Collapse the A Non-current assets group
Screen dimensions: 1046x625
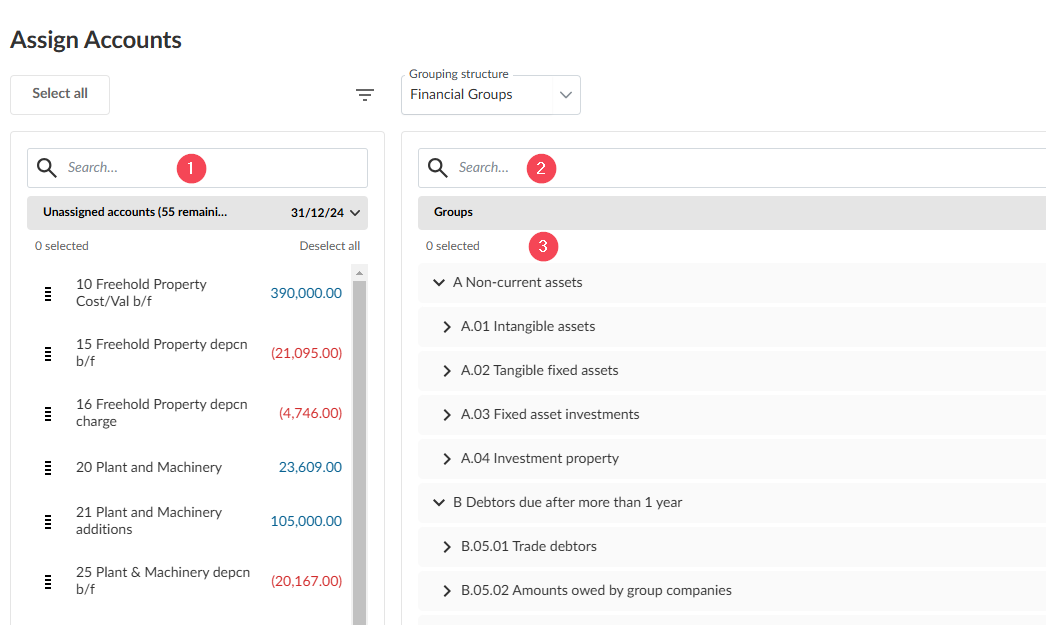point(438,283)
